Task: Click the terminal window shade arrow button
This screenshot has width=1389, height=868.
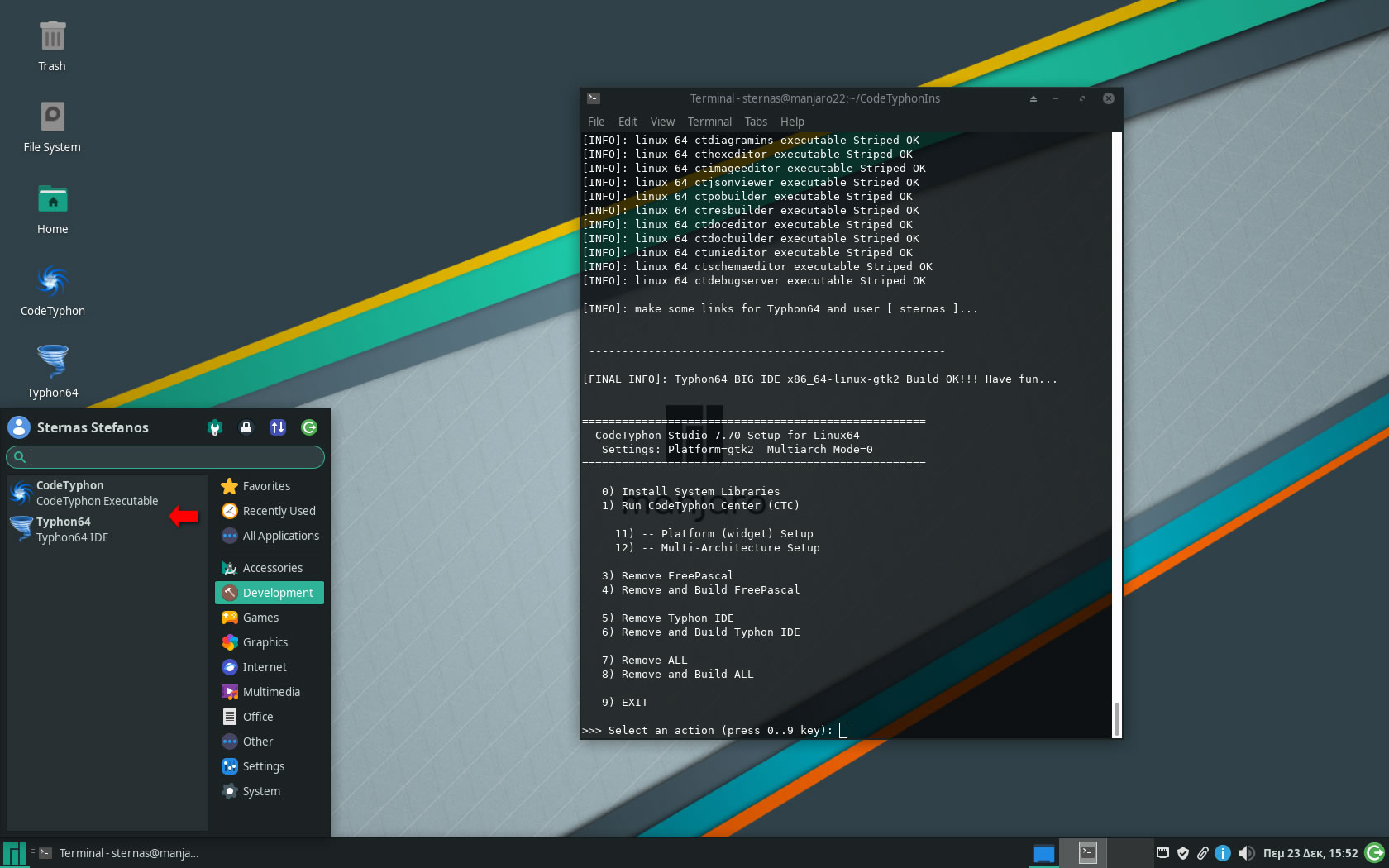Action: pos(1033,98)
